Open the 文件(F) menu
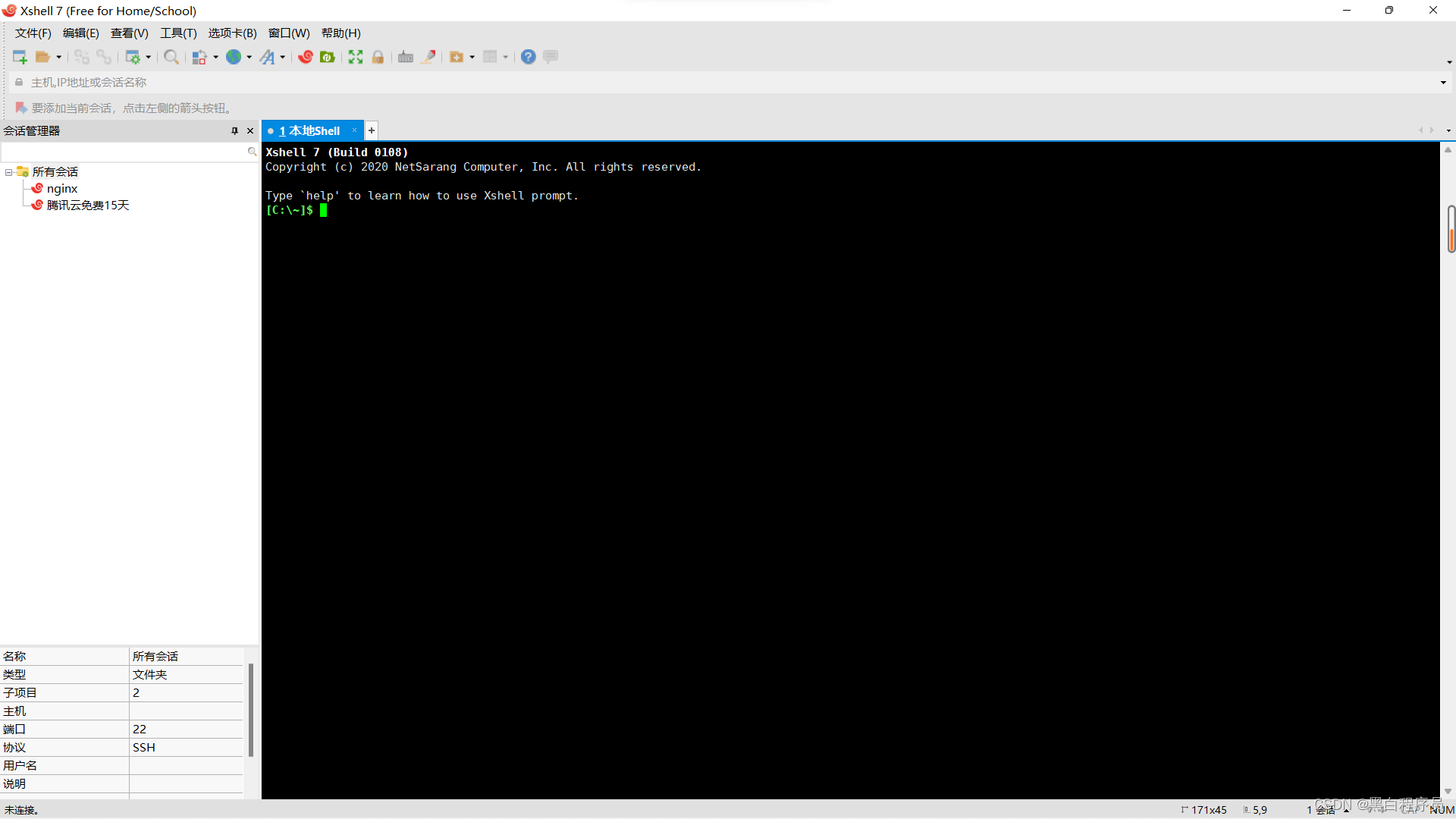This screenshot has height=819, width=1456. (x=33, y=33)
